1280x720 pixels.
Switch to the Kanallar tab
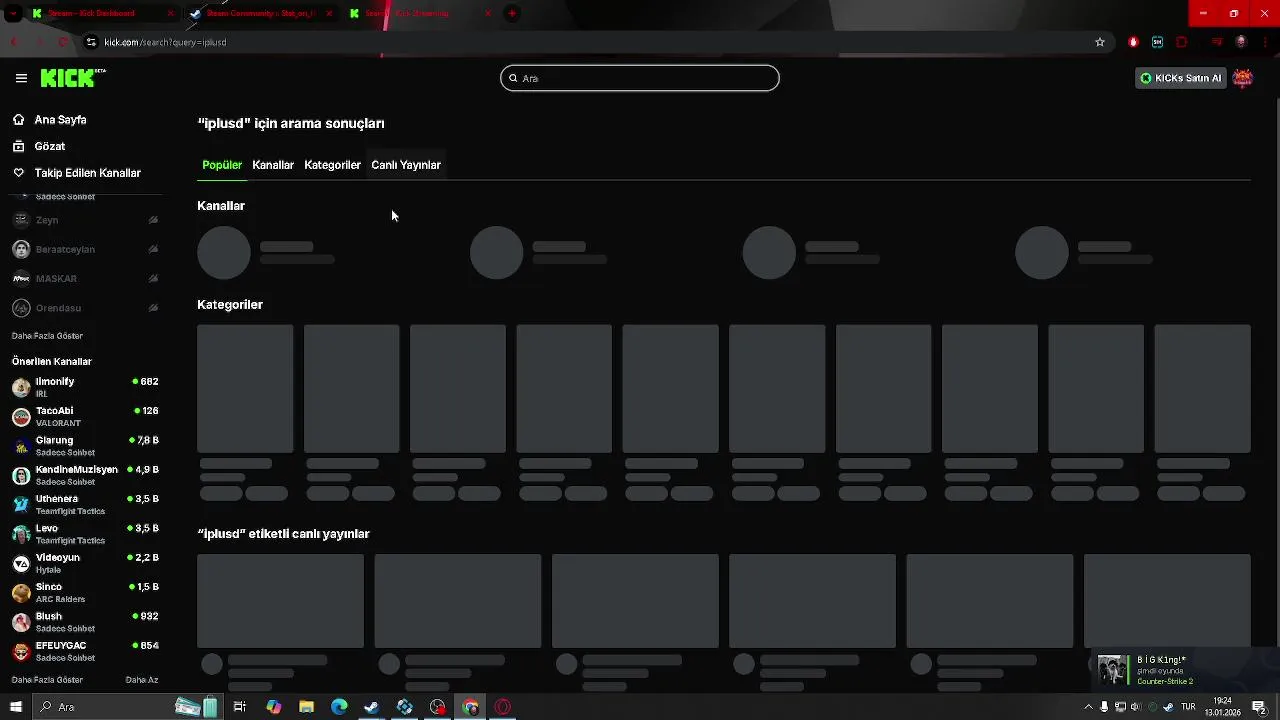point(273,165)
